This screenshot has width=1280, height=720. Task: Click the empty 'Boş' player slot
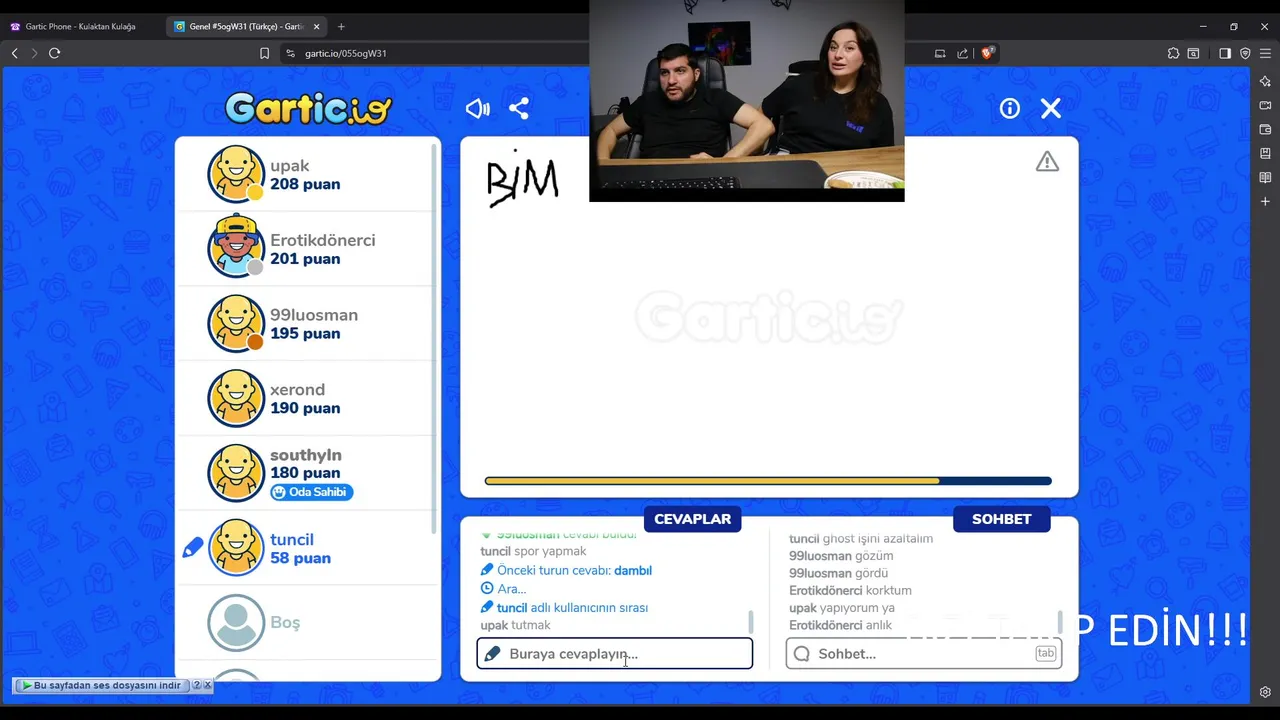tap(308, 622)
